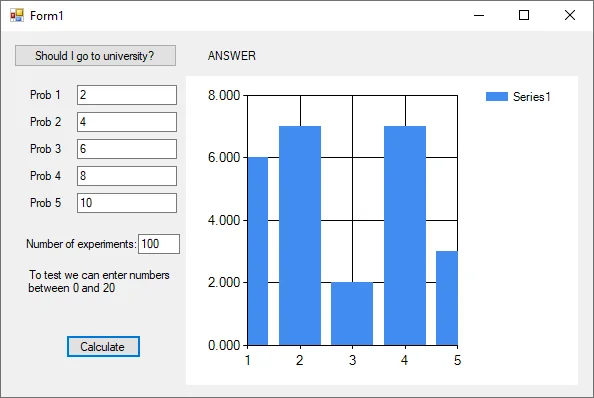This screenshot has height=398, width=594.
Task: Select the tall bar above category 4
Action: [405, 236]
